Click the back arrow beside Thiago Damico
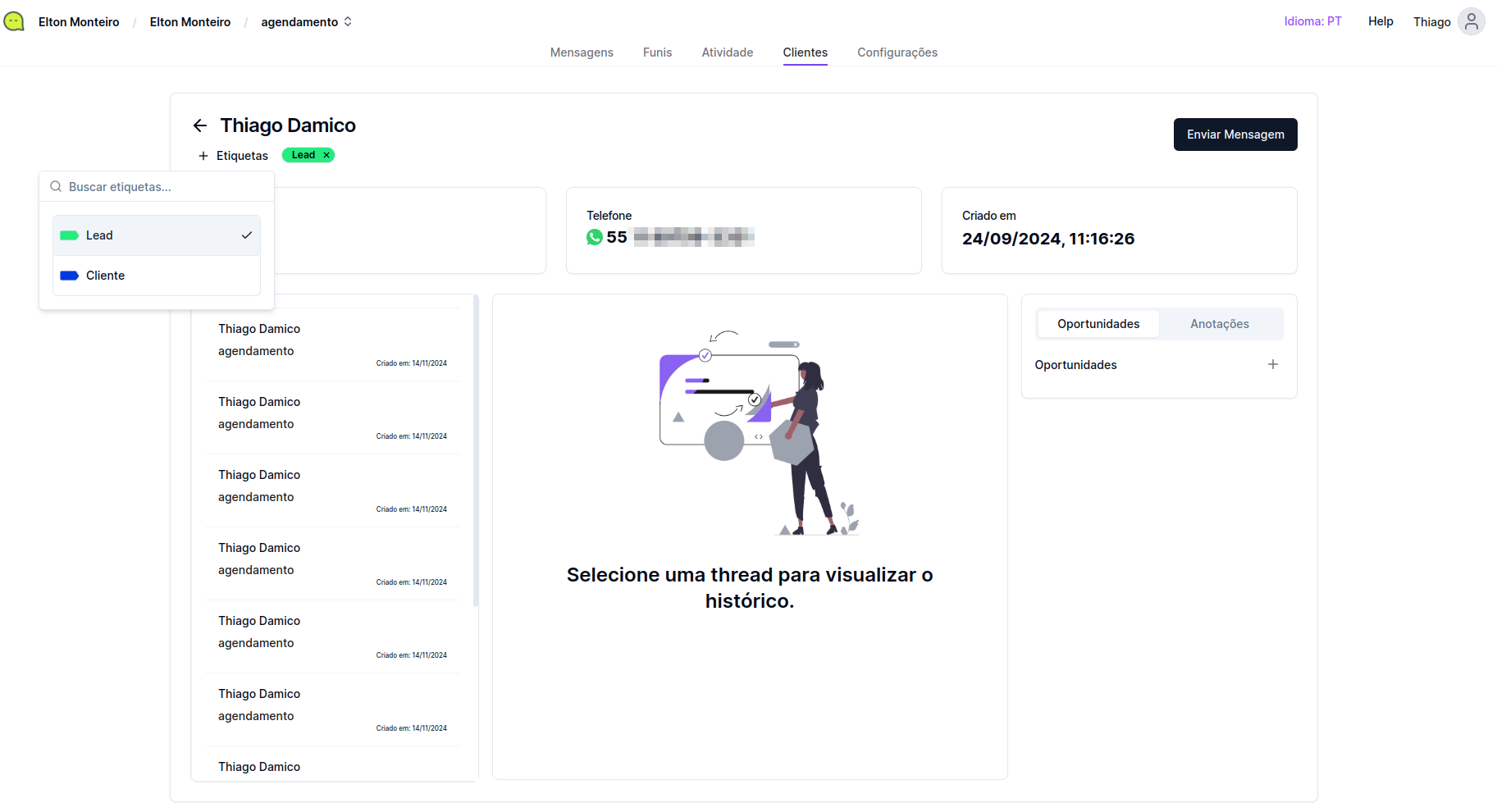The image size is (1497, 812). 199,125
